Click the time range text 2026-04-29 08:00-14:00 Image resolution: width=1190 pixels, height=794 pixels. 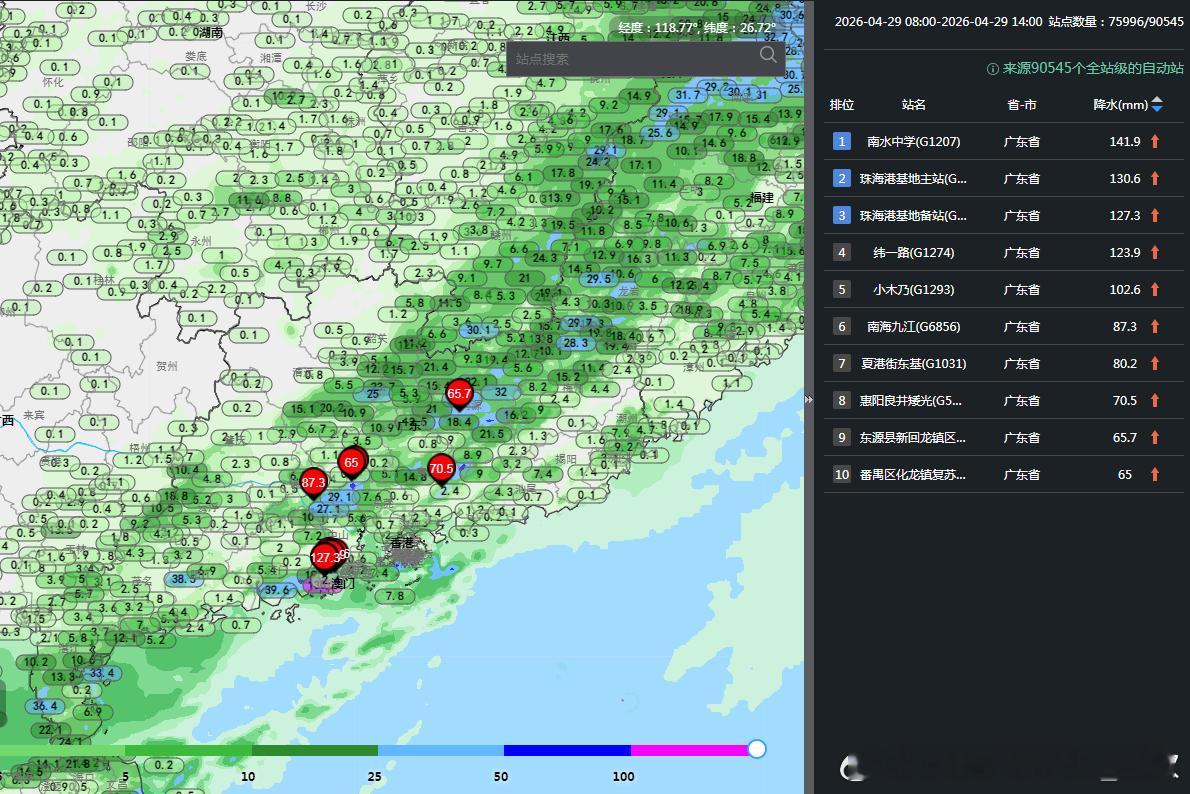pos(938,21)
